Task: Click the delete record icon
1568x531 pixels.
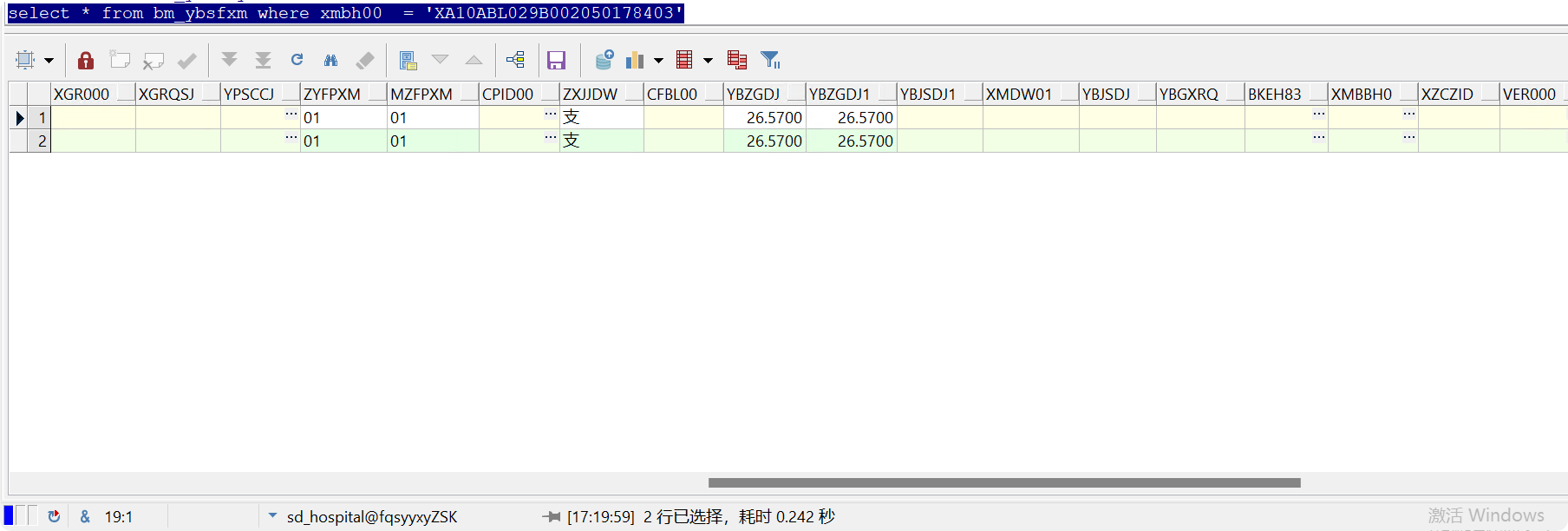Action: coord(154,60)
